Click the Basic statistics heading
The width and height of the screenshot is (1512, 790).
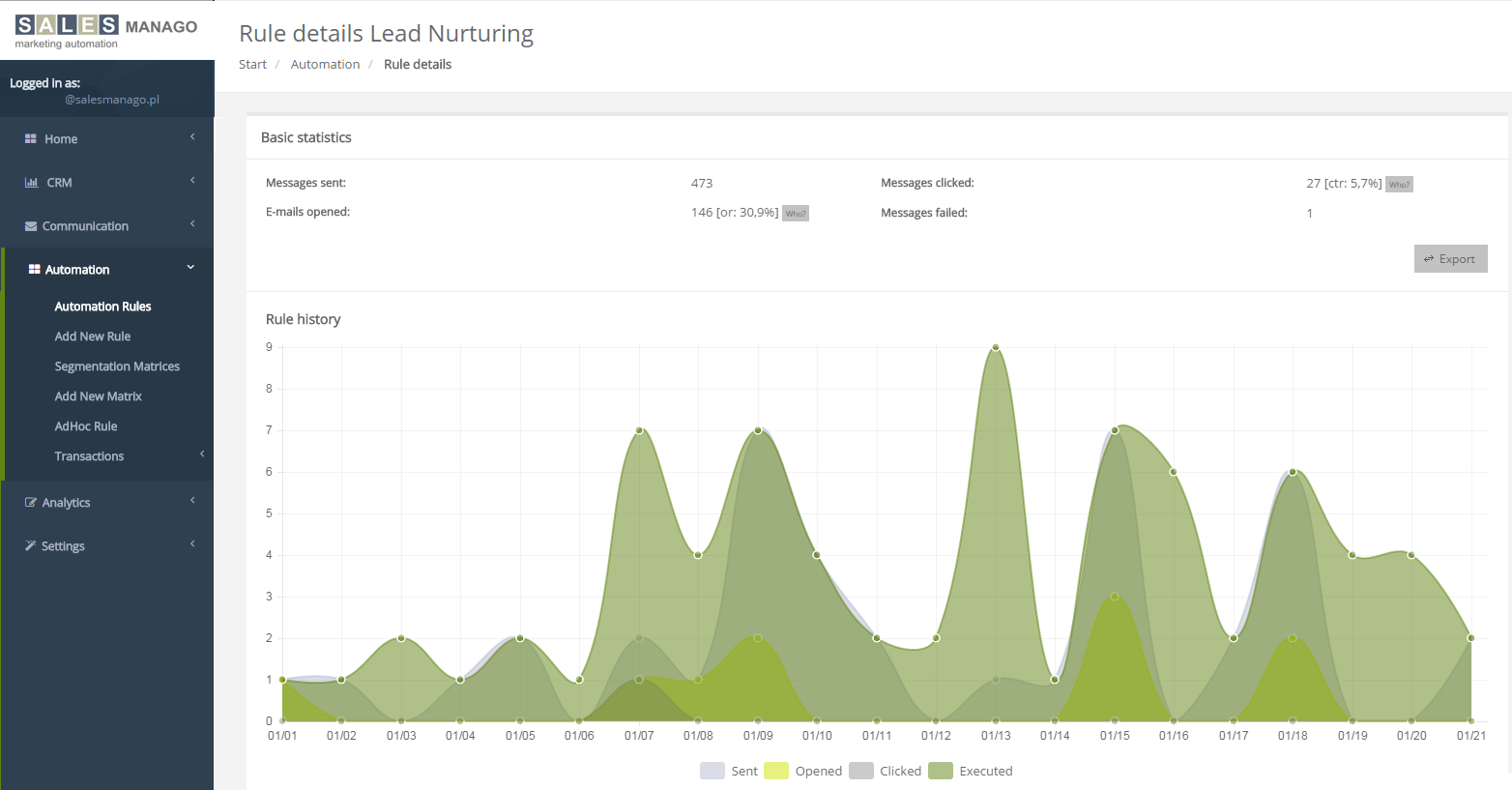tap(306, 137)
